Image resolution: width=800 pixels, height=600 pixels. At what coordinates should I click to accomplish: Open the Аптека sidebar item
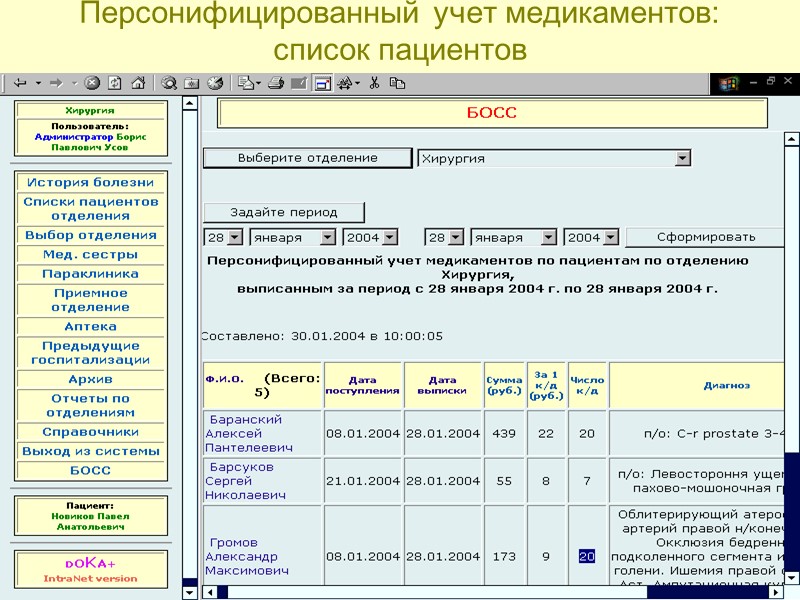pyautogui.click(x=90, y=327)
